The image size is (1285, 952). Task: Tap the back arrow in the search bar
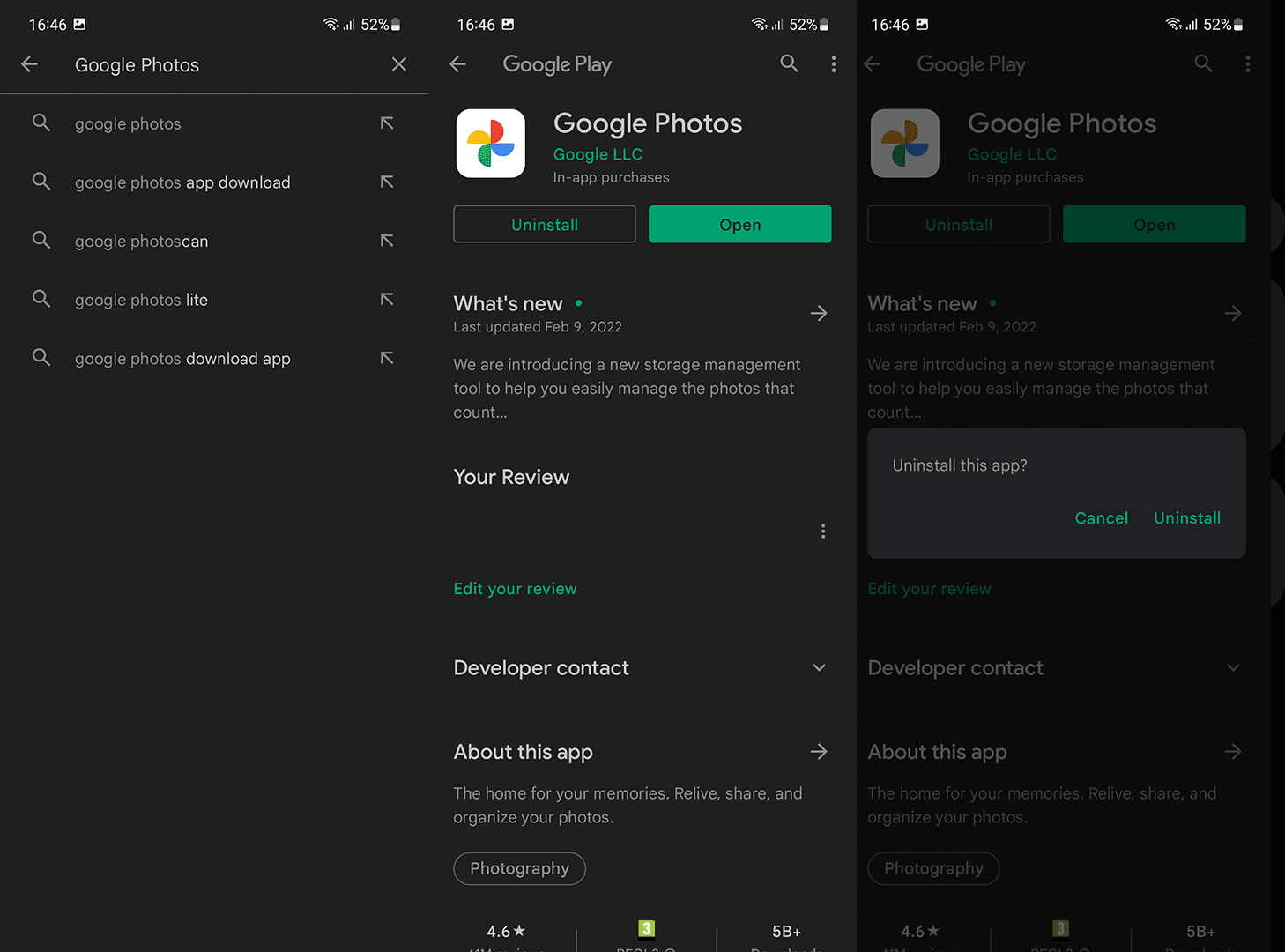(x=29, y=64)
